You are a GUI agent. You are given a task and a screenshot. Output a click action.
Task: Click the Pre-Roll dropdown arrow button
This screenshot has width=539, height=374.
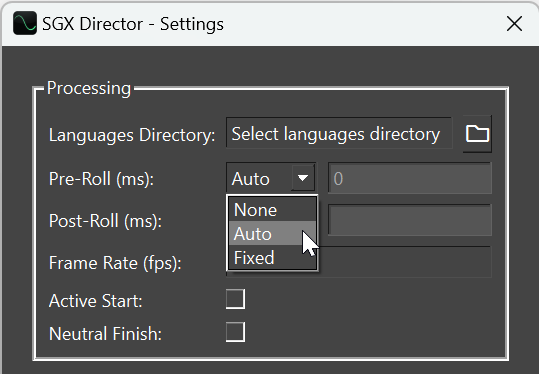pyautogui.click(x=302, y=178)
